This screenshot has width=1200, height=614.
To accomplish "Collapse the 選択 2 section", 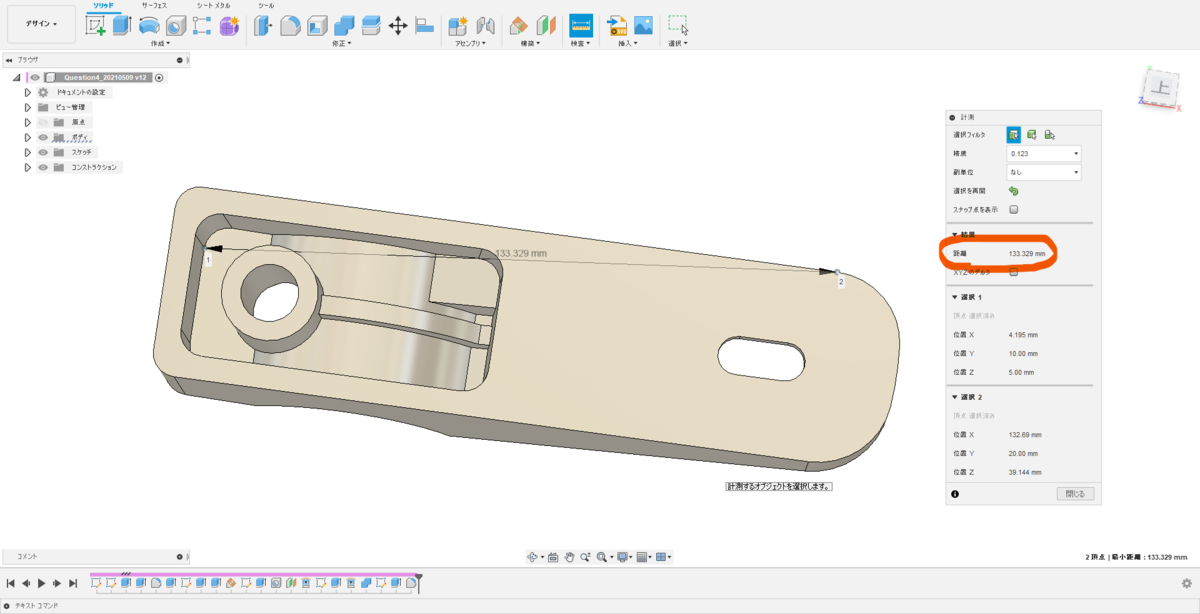I will click(955, 397).
